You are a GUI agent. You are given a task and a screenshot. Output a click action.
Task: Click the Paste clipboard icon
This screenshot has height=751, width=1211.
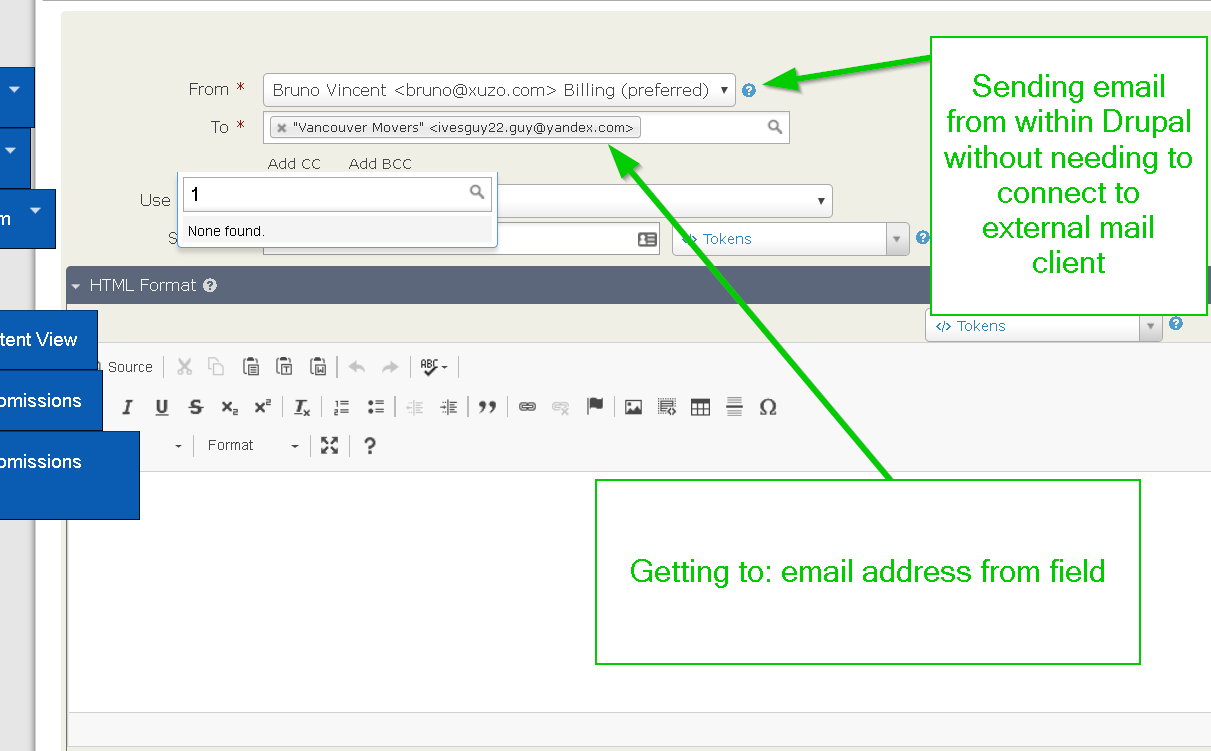tap(251, 367)
